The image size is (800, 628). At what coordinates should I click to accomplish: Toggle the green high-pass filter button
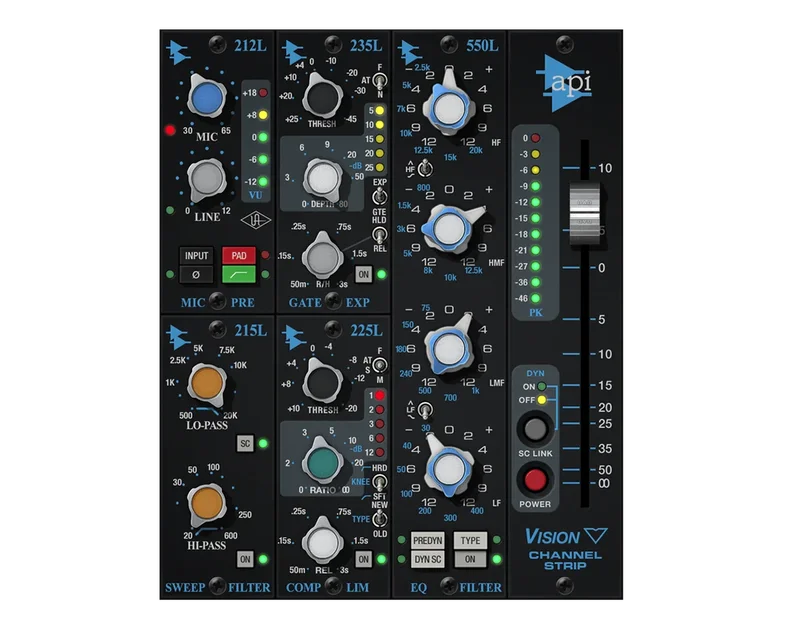pos(239,274)
